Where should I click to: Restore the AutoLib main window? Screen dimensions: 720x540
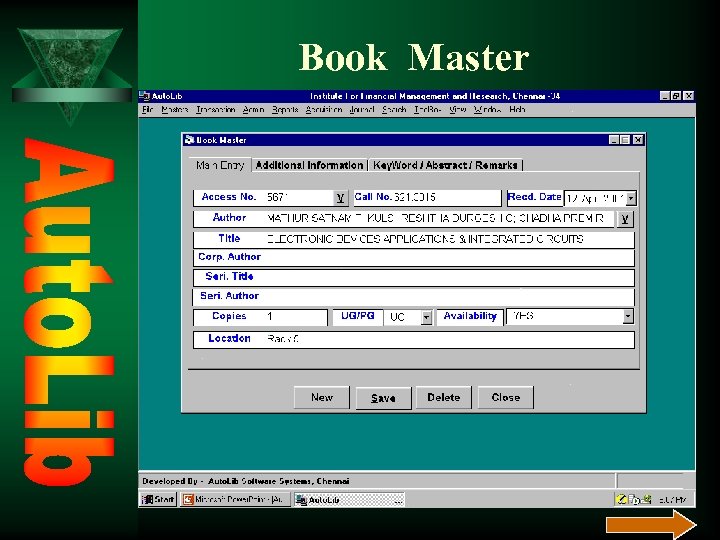coord(676,96)
